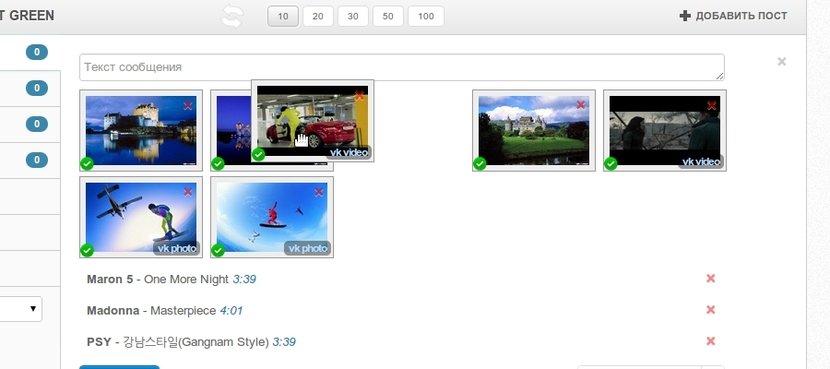Focus the Текст сообщения message field
Viewport: 830px width, 369px height.
(402, 67)
